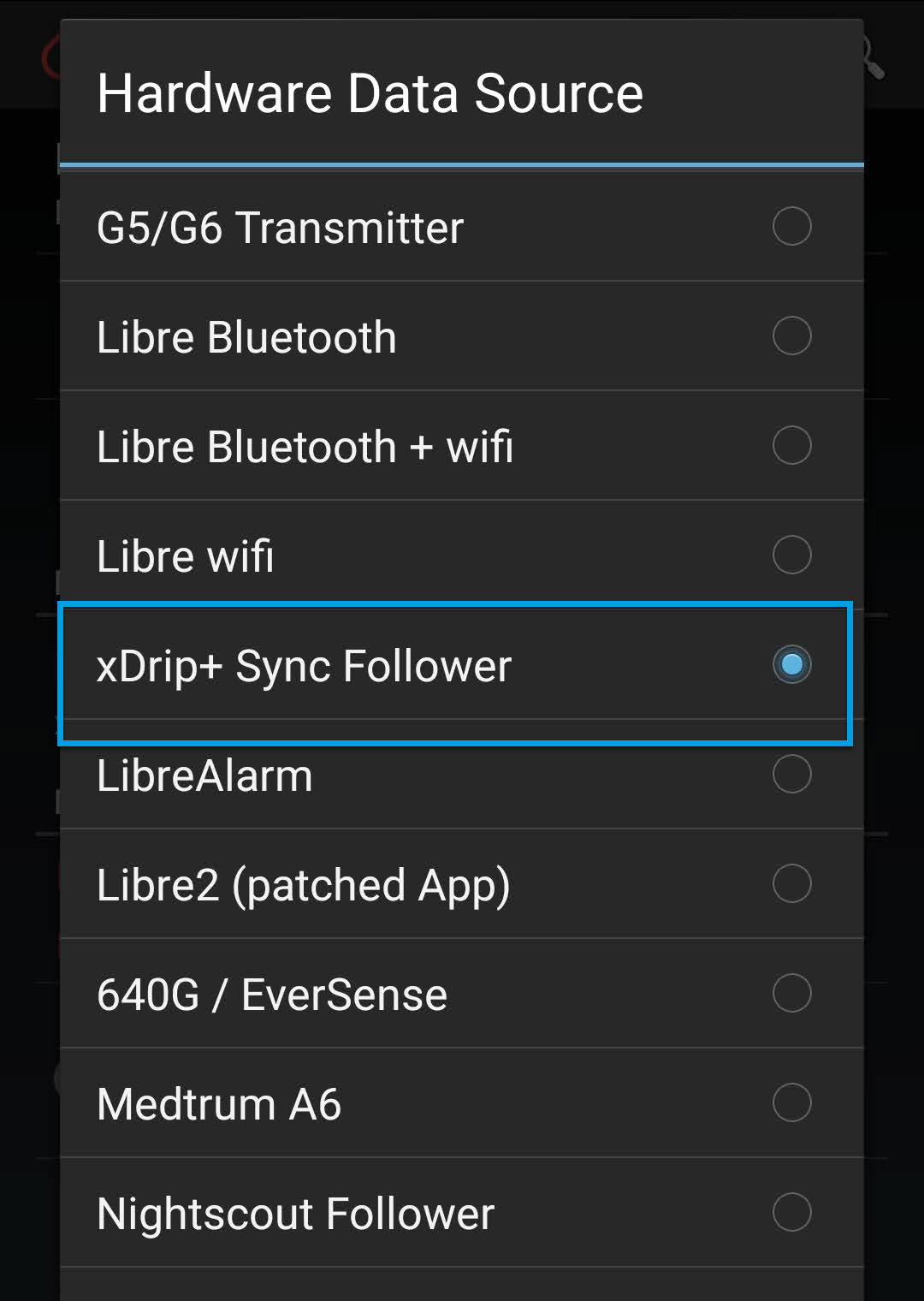This screenshot has height=1301, width=924.
Task: Select the Libre wifi radio button
Action: click(791, 555)
